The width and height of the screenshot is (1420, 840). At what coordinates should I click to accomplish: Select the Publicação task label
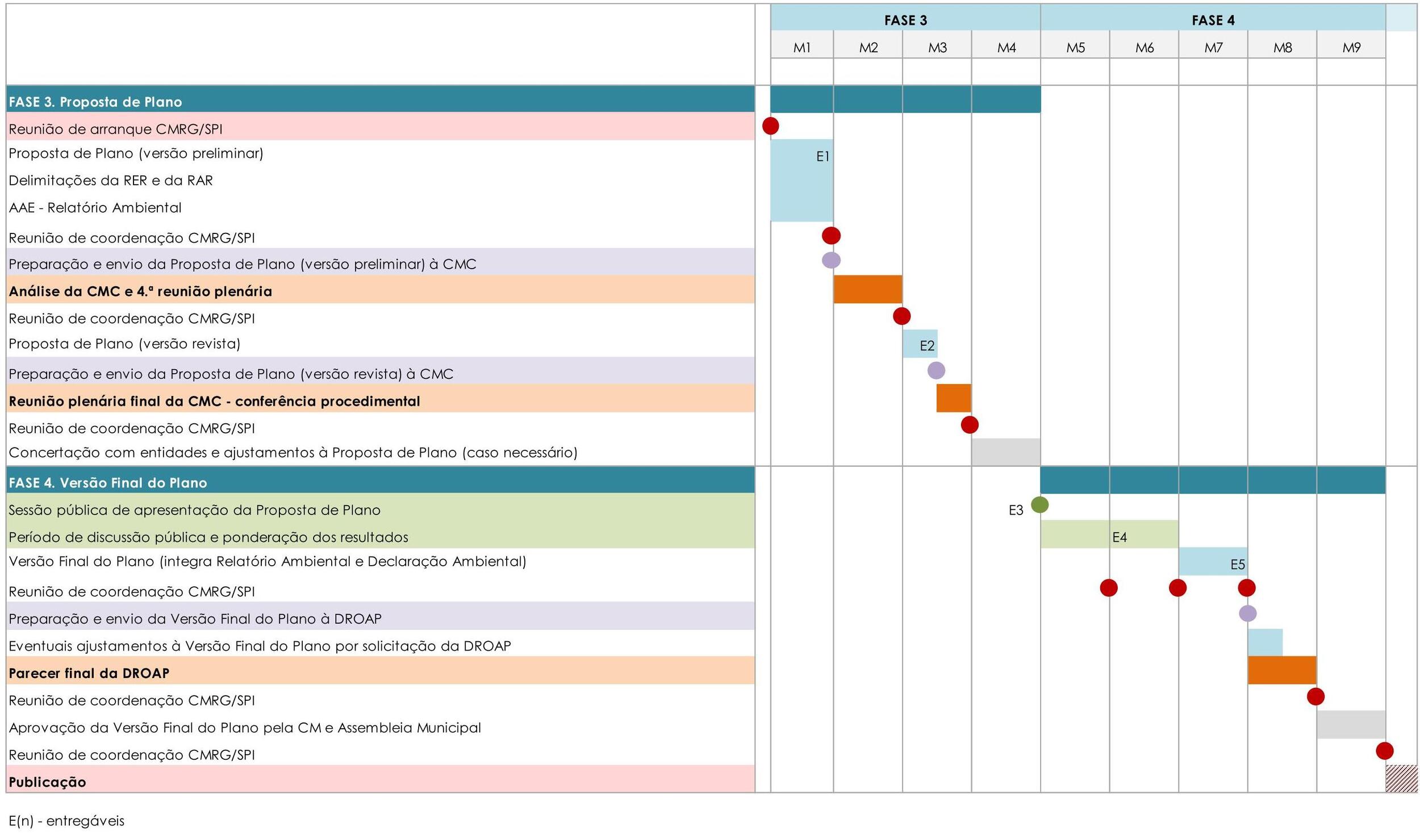pos(48,782)
